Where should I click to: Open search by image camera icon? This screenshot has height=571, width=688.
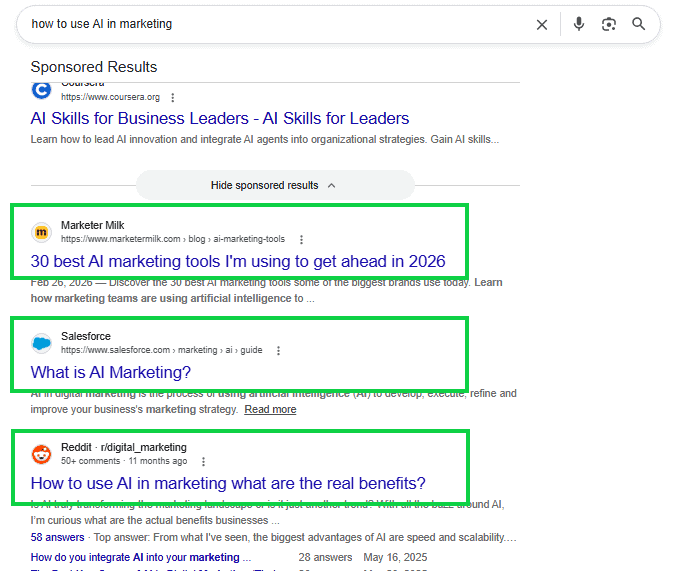point(609,24)
